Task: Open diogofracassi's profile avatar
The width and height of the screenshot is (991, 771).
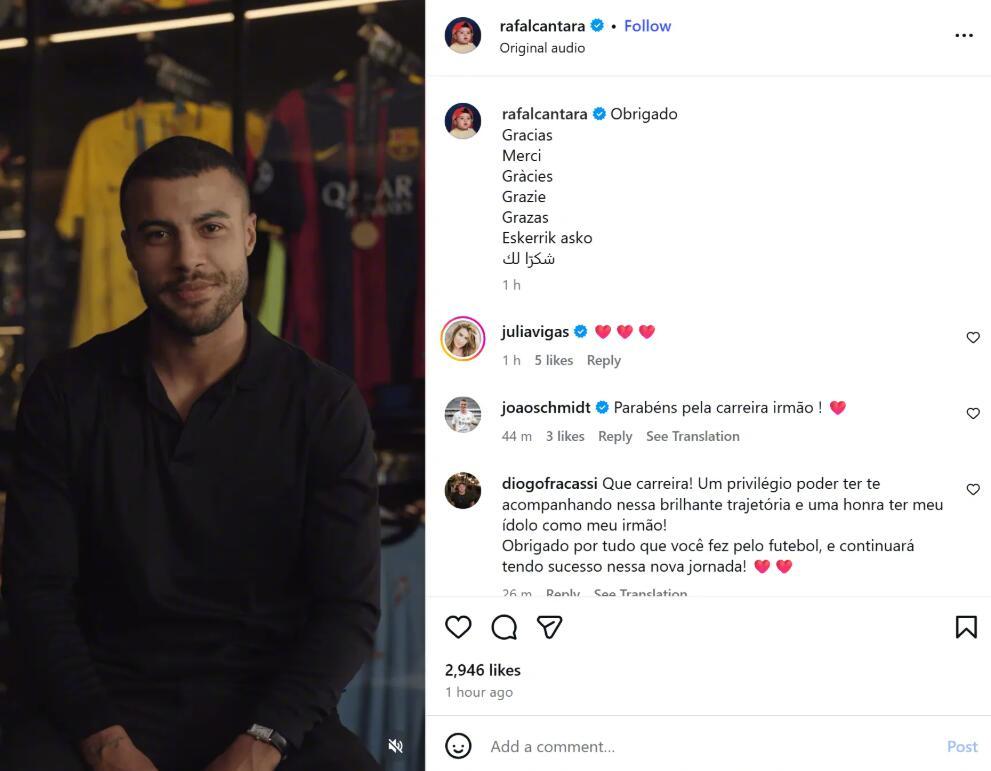Action: 463,490
